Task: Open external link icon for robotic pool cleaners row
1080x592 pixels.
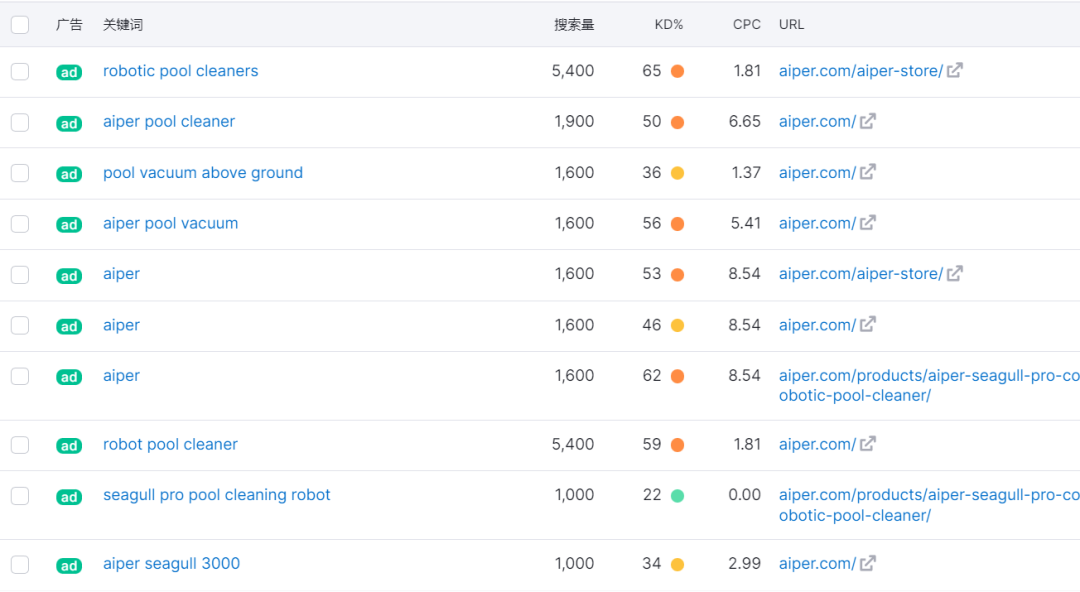Action: (955, 71)
